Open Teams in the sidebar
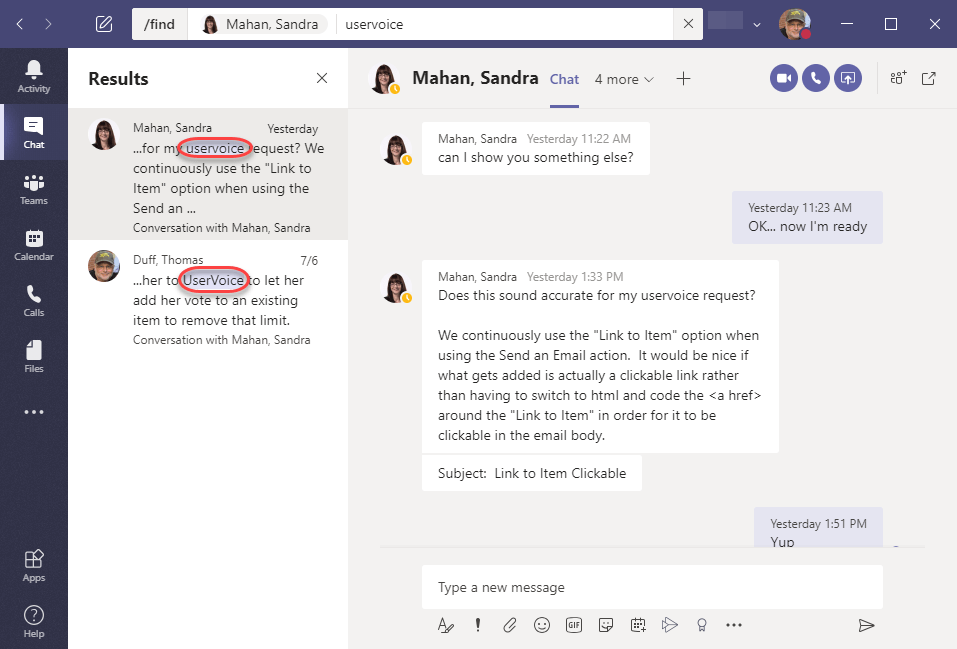This screenshot has height=649, width=957. click(34, 188)
